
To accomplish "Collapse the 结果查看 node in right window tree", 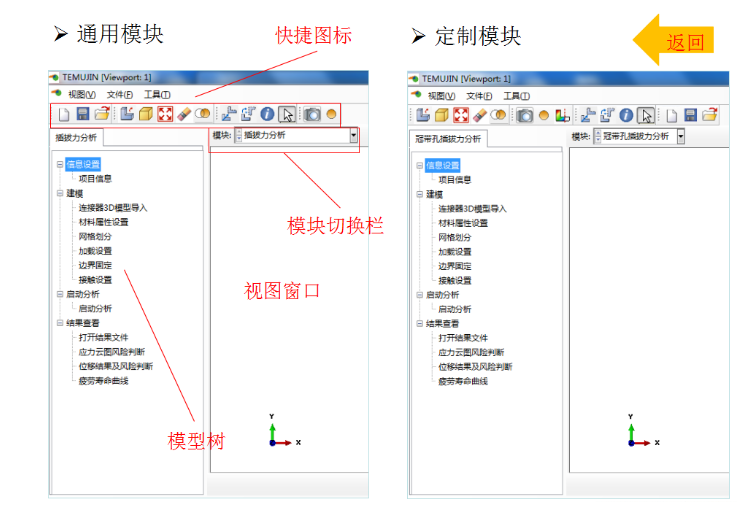I will pyautogui.click(x=420, y=324).
